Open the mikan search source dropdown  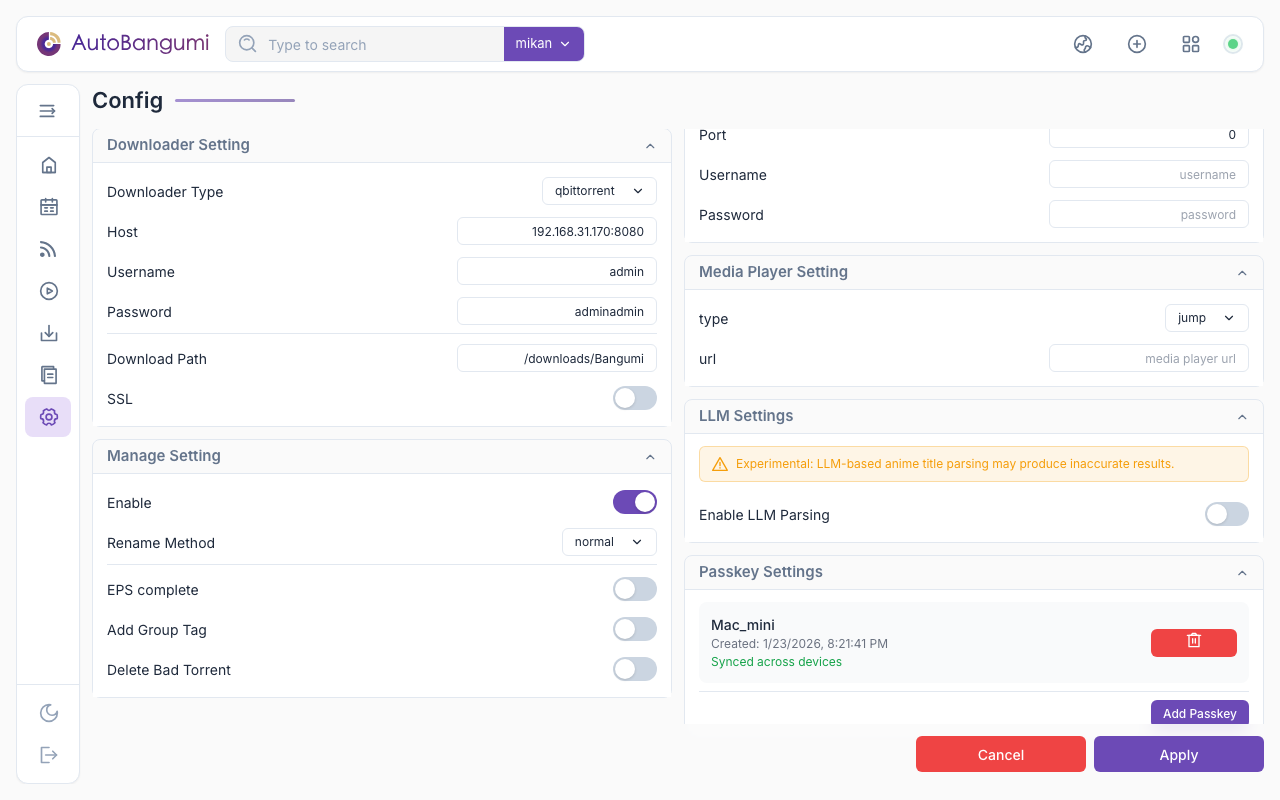click(543, 44)
